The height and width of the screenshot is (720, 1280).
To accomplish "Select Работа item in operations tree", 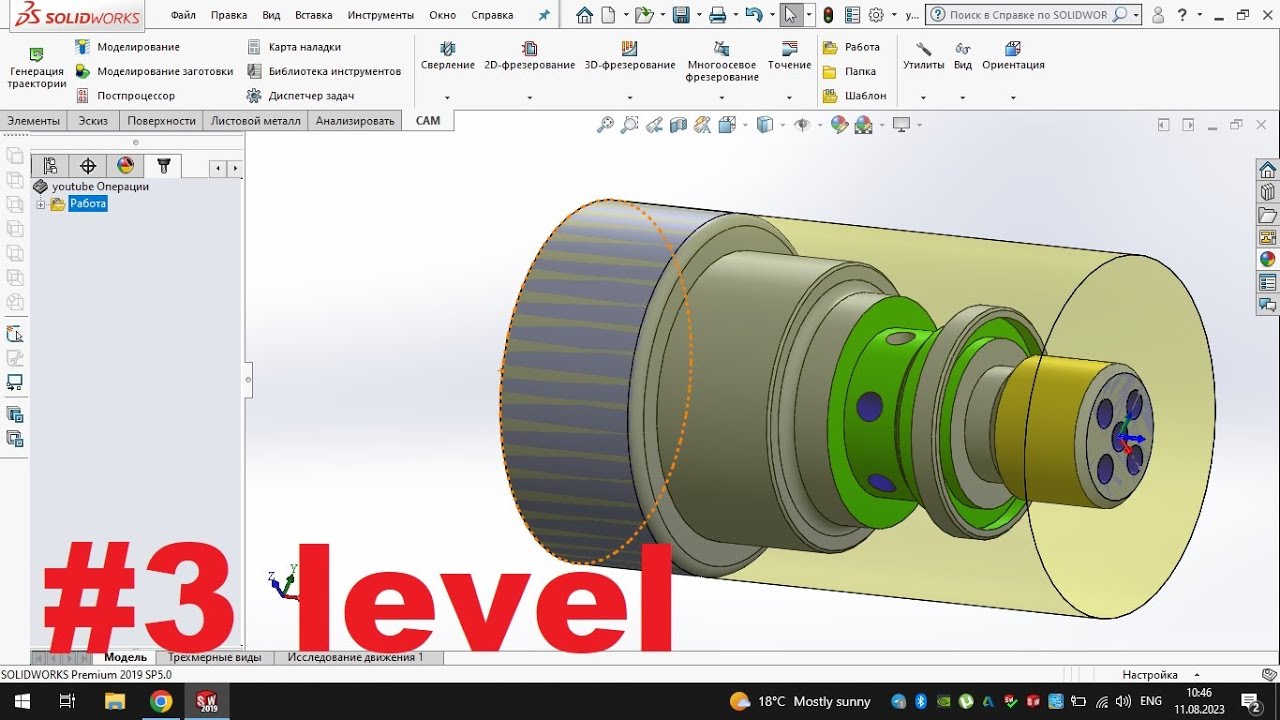I will (x=88, y=204).
